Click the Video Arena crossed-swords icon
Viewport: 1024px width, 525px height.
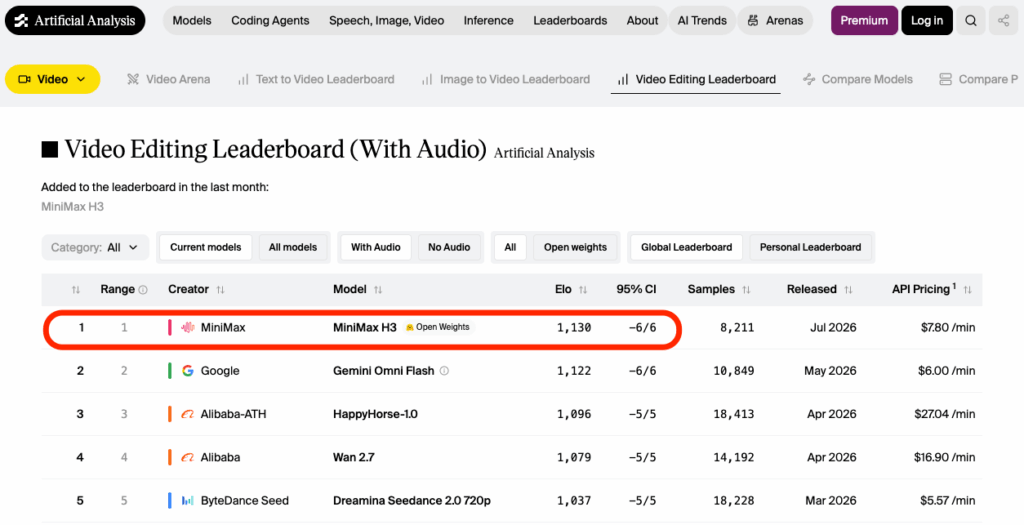(133, 79)
